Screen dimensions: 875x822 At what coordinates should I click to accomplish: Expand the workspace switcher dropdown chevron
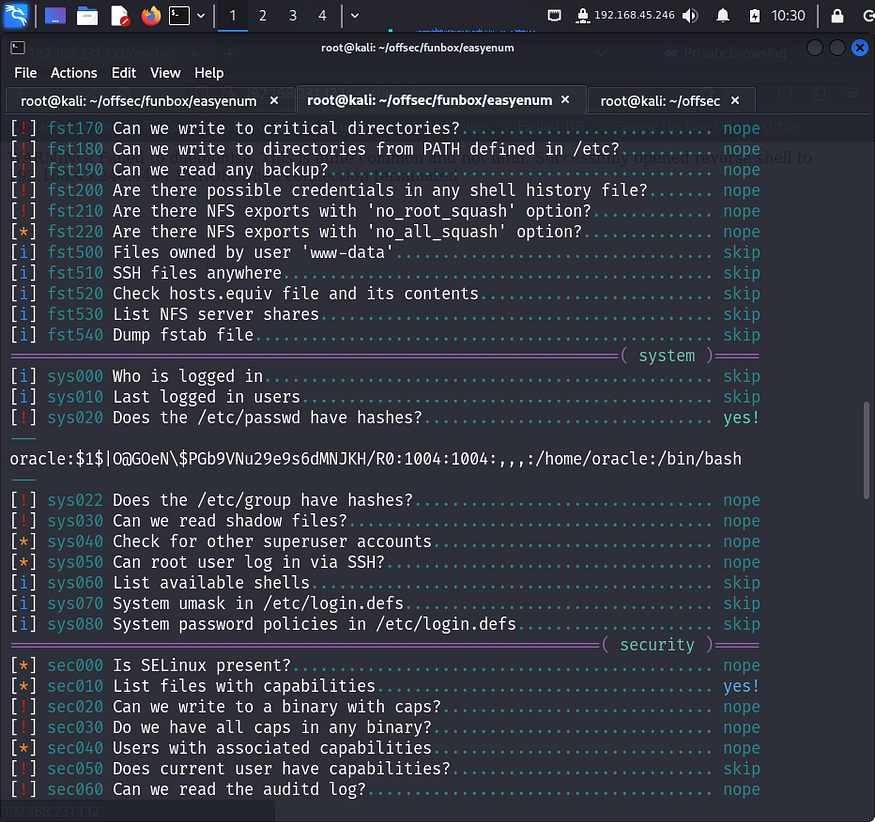[354, 16]
